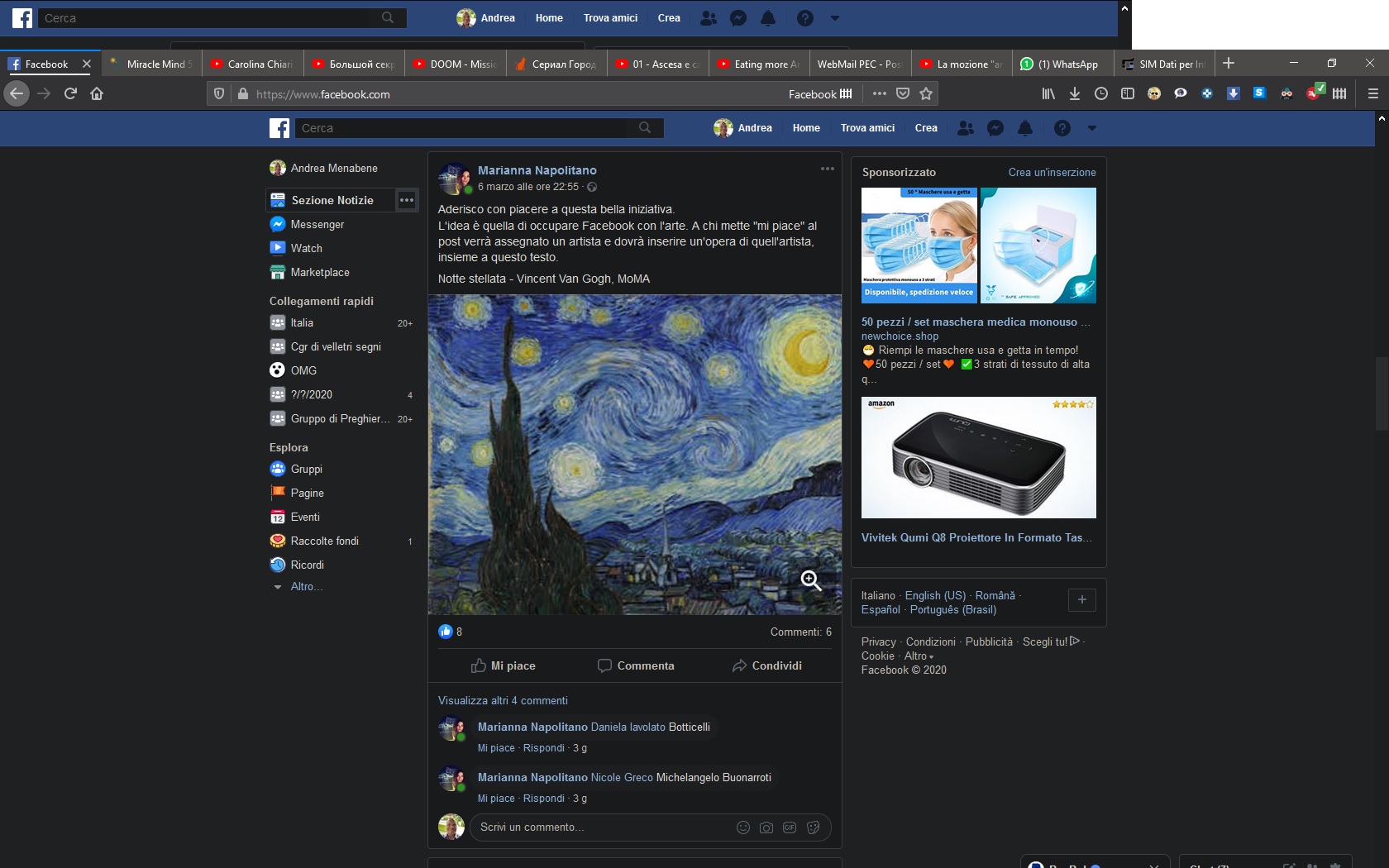The width and height of the screenshot is (1389, 868).
Task: Reply to the Botticelli comment with Rispondi
Action: 543,748
